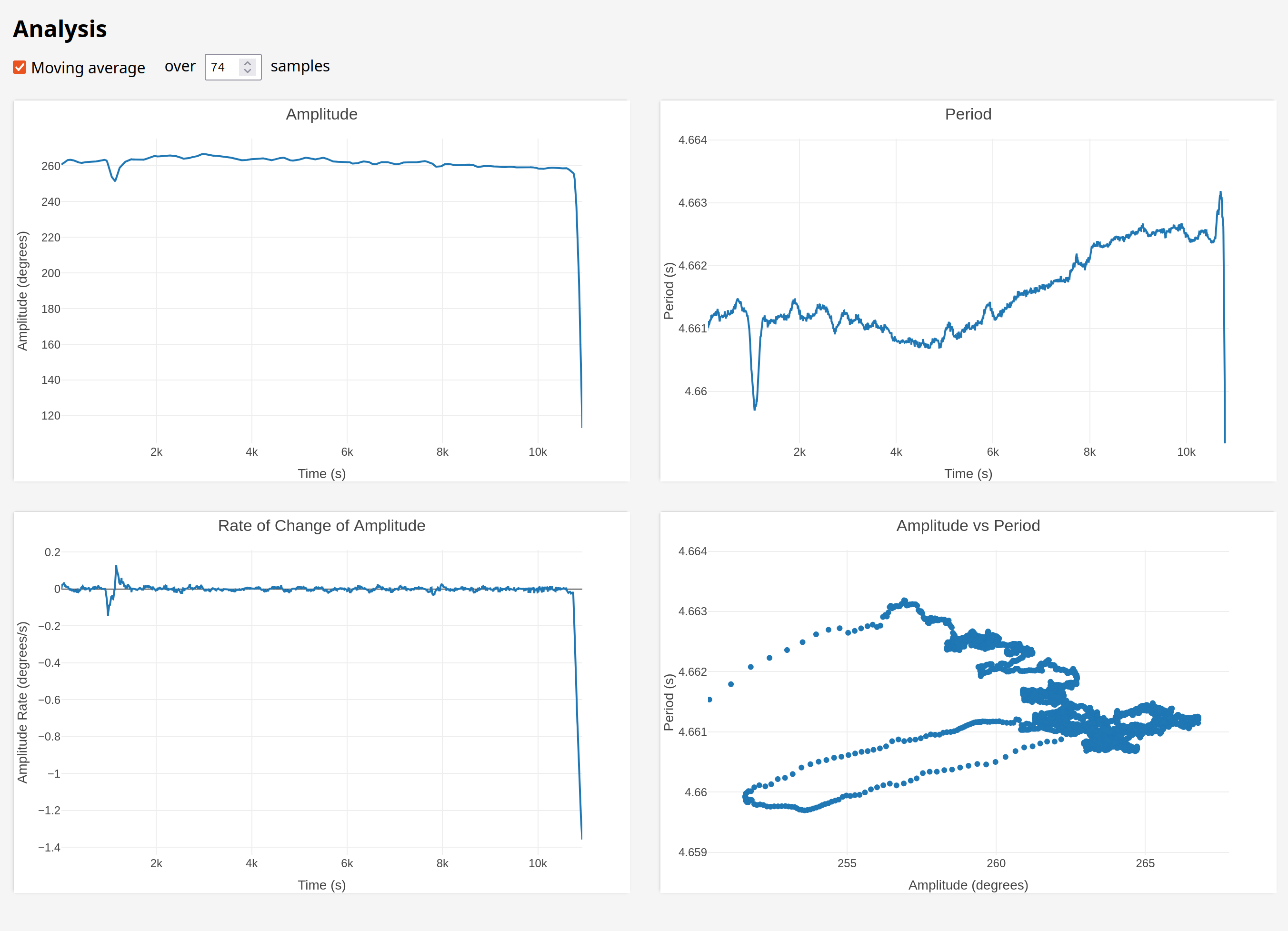The width and height of the screenshot is (1288, 931).
Task: Click the 'Rate of Change of Amplitude' title
Action: [321, 525]
